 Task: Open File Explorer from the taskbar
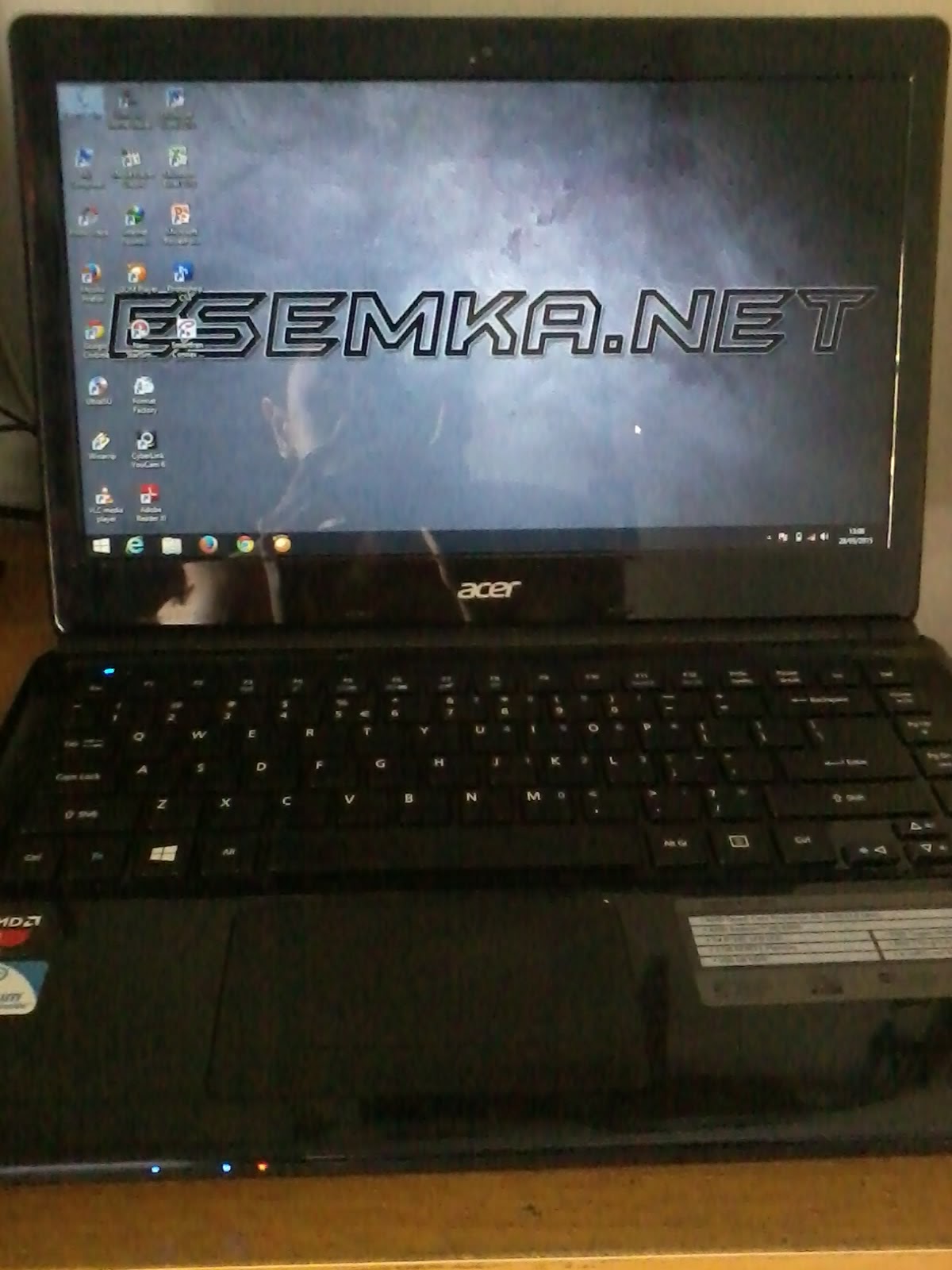(172, 545)
